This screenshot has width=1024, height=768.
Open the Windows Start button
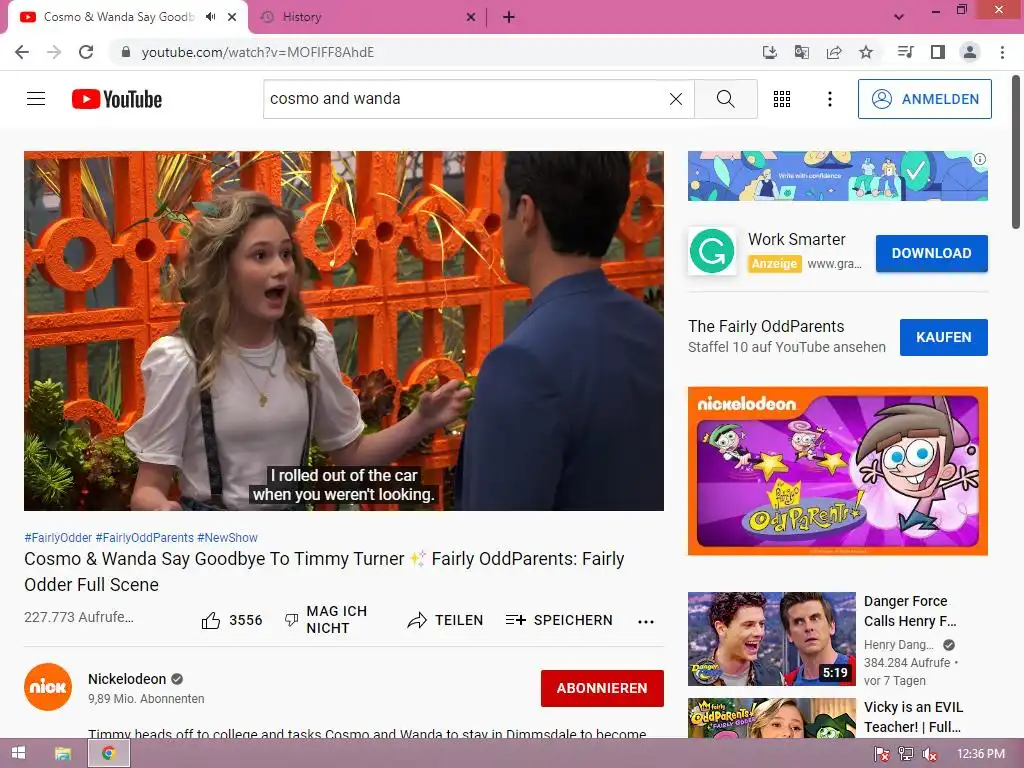pyautogui.click(x=18, y=754)
